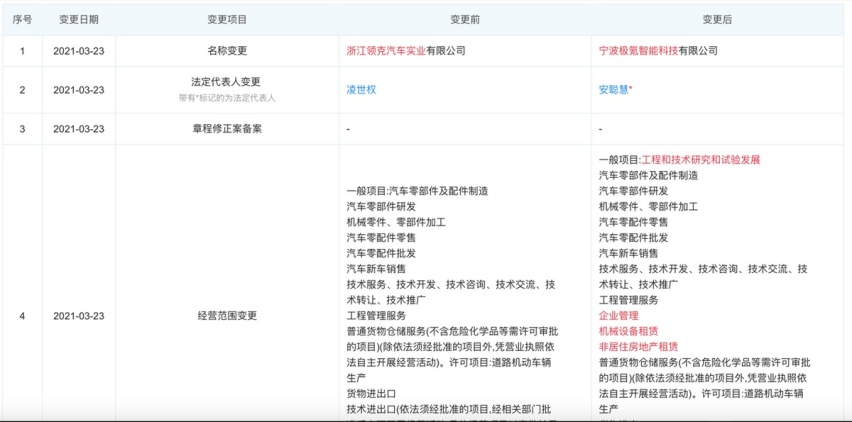Click the date in row 4 经营范围变更

pos(79,316)
